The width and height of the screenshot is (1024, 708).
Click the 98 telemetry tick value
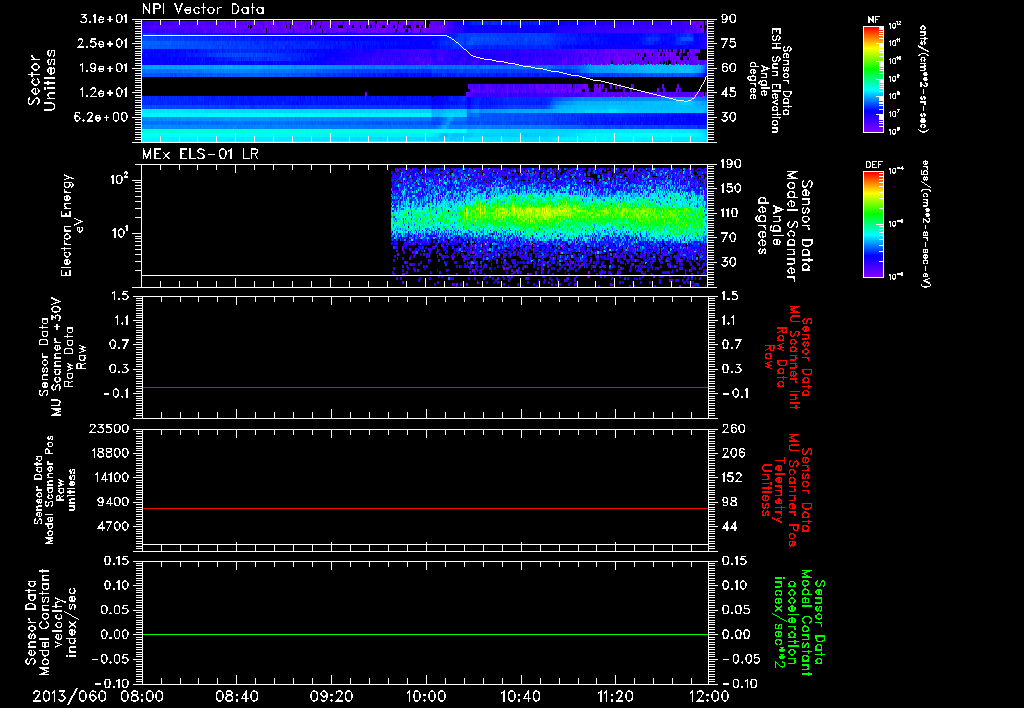click(729, 502)
